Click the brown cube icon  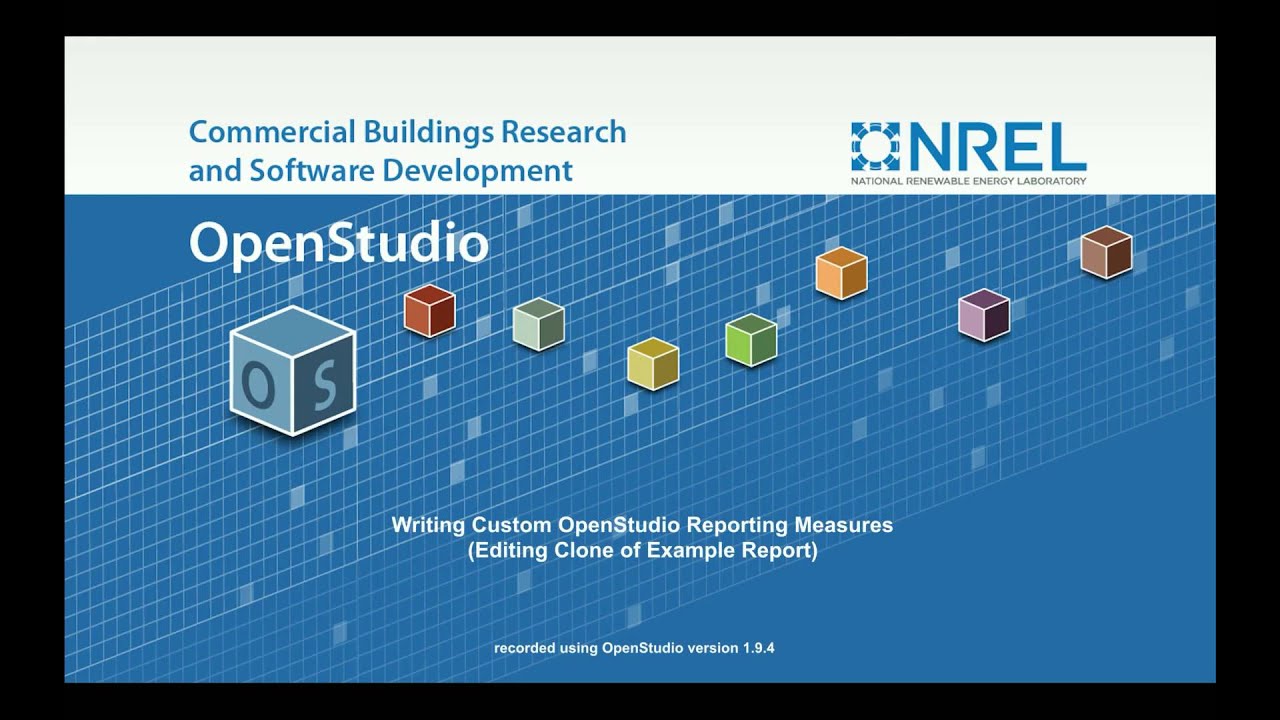pyautogui.click(x=1106, y=252)
